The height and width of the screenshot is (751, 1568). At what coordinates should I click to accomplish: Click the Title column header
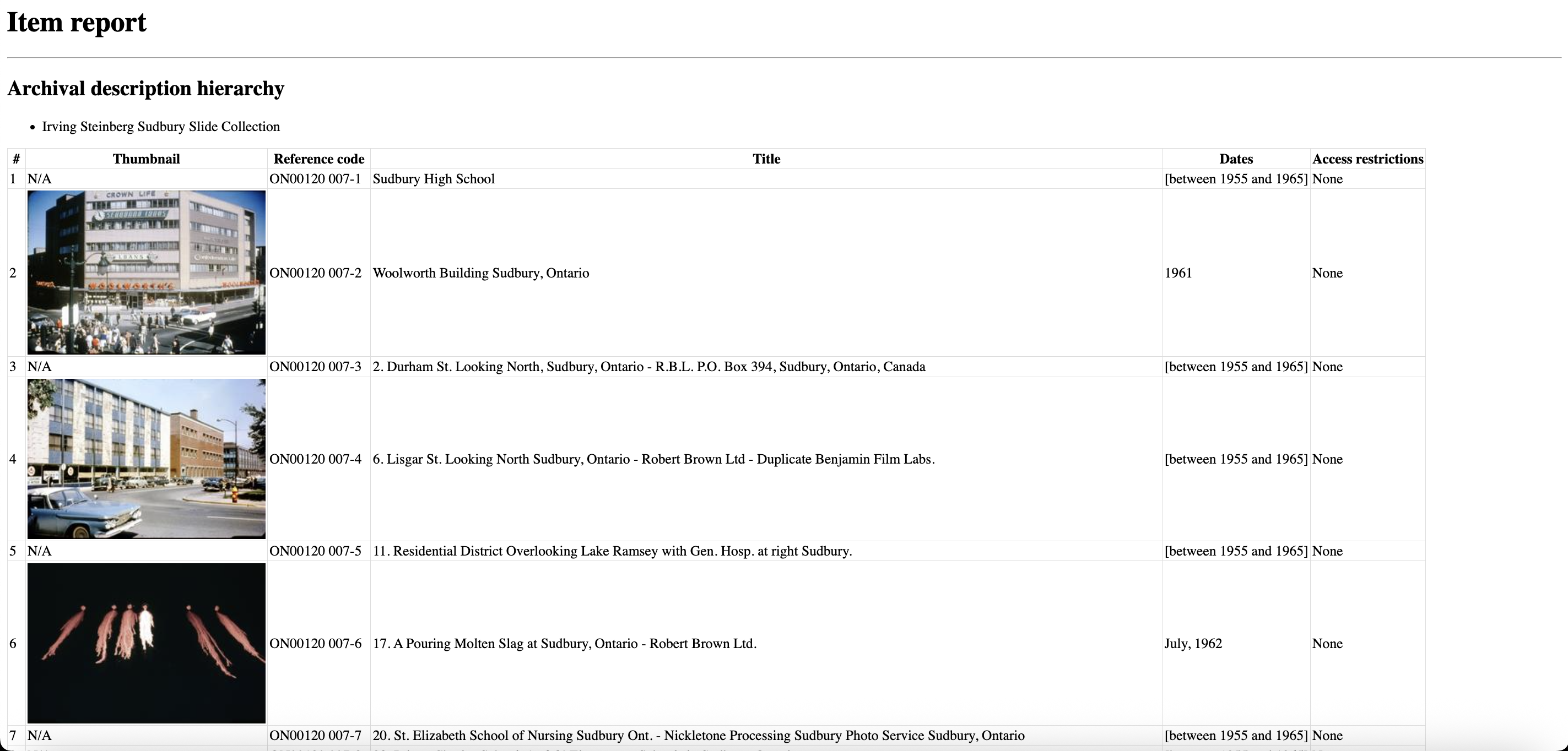[x=766, y=159]
